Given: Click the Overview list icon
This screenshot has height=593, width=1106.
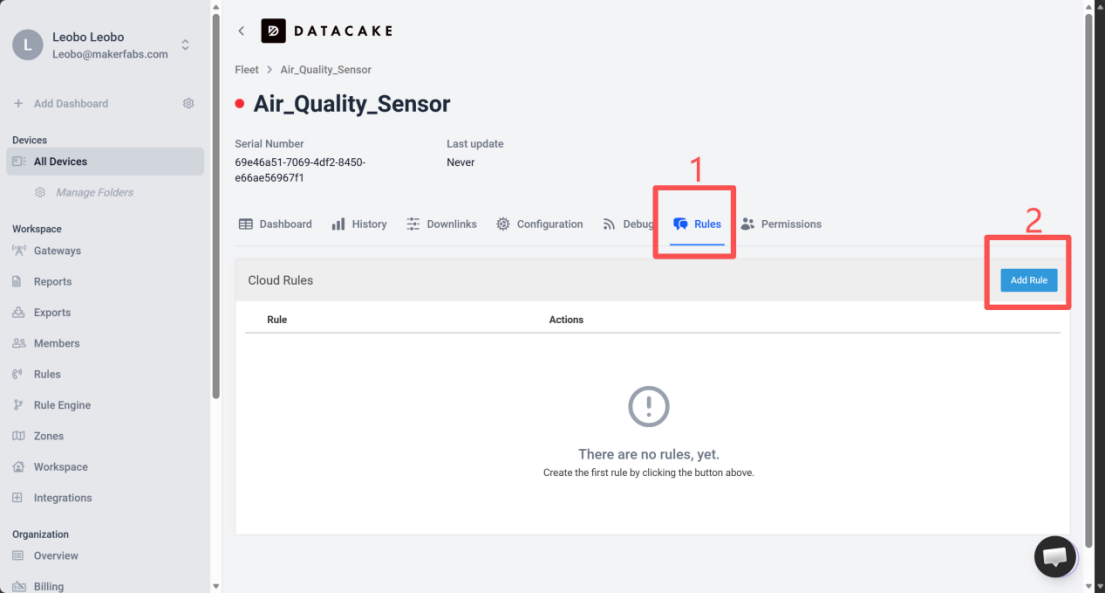Looking at the screenshot, I should click(x=18, y=556).
